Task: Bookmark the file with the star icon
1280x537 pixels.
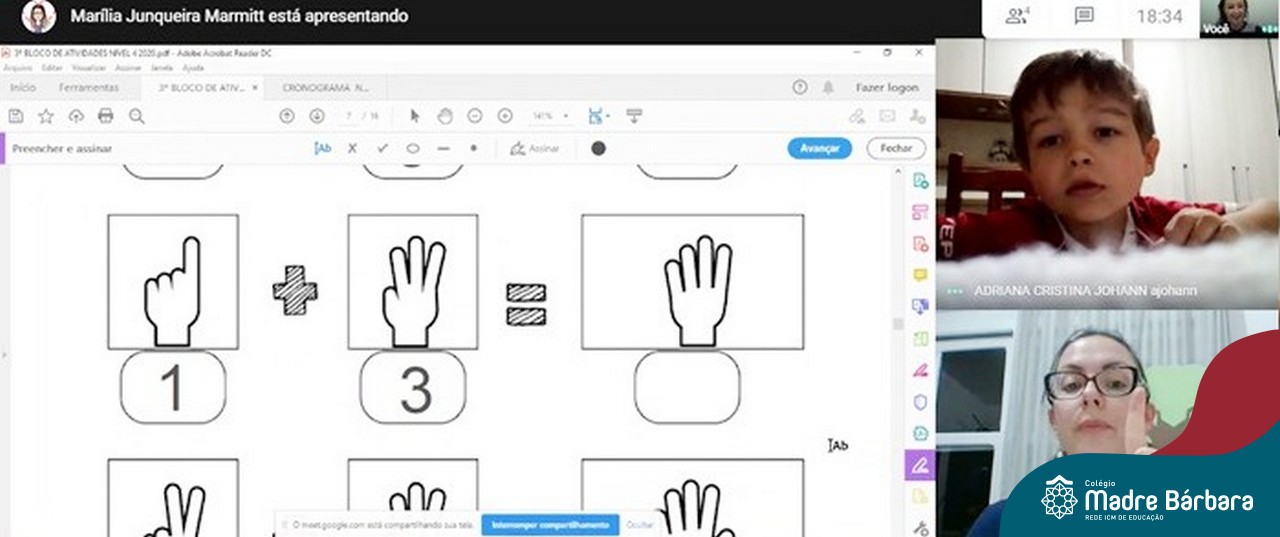Action: coord(46,116)
